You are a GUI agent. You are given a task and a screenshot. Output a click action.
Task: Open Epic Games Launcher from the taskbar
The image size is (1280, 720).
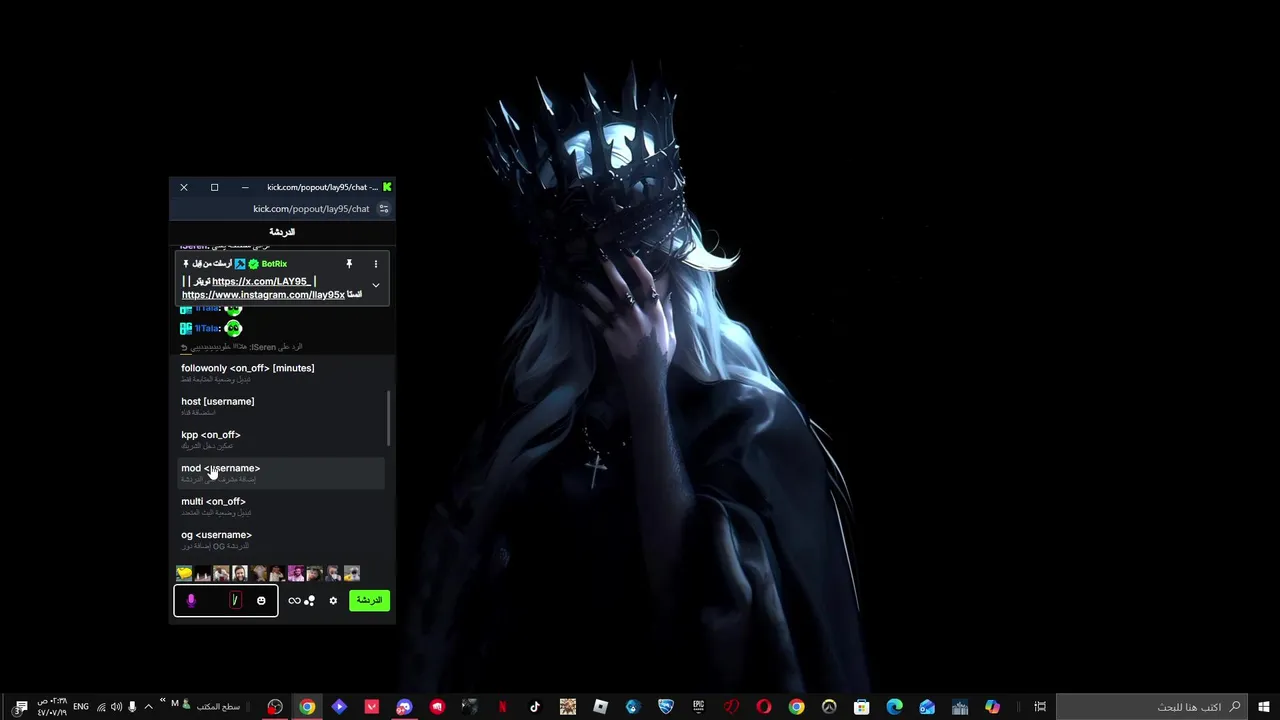tap(698, 707)
